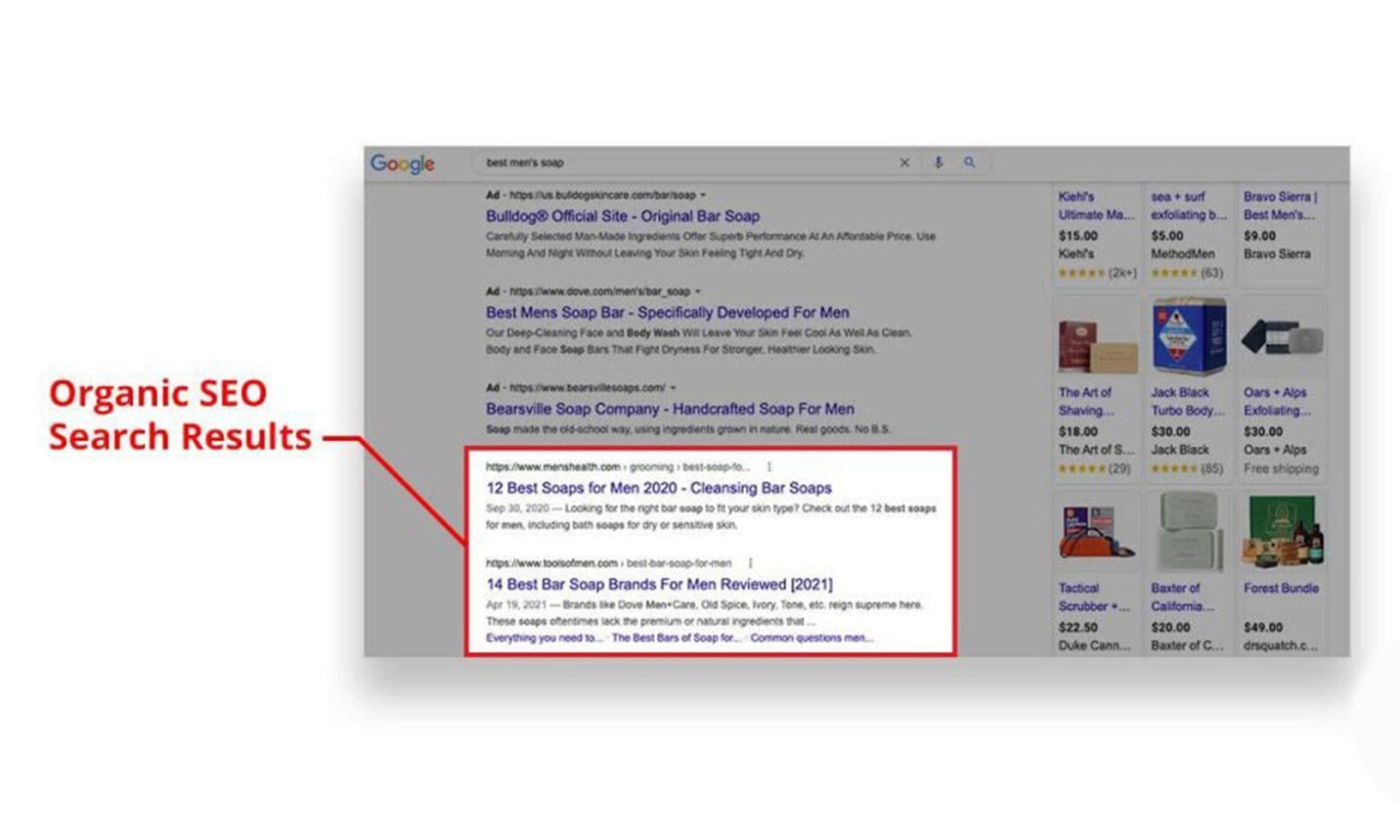
Task: Open Bravo Sierra Best Men's listing
Action: 1280,205
